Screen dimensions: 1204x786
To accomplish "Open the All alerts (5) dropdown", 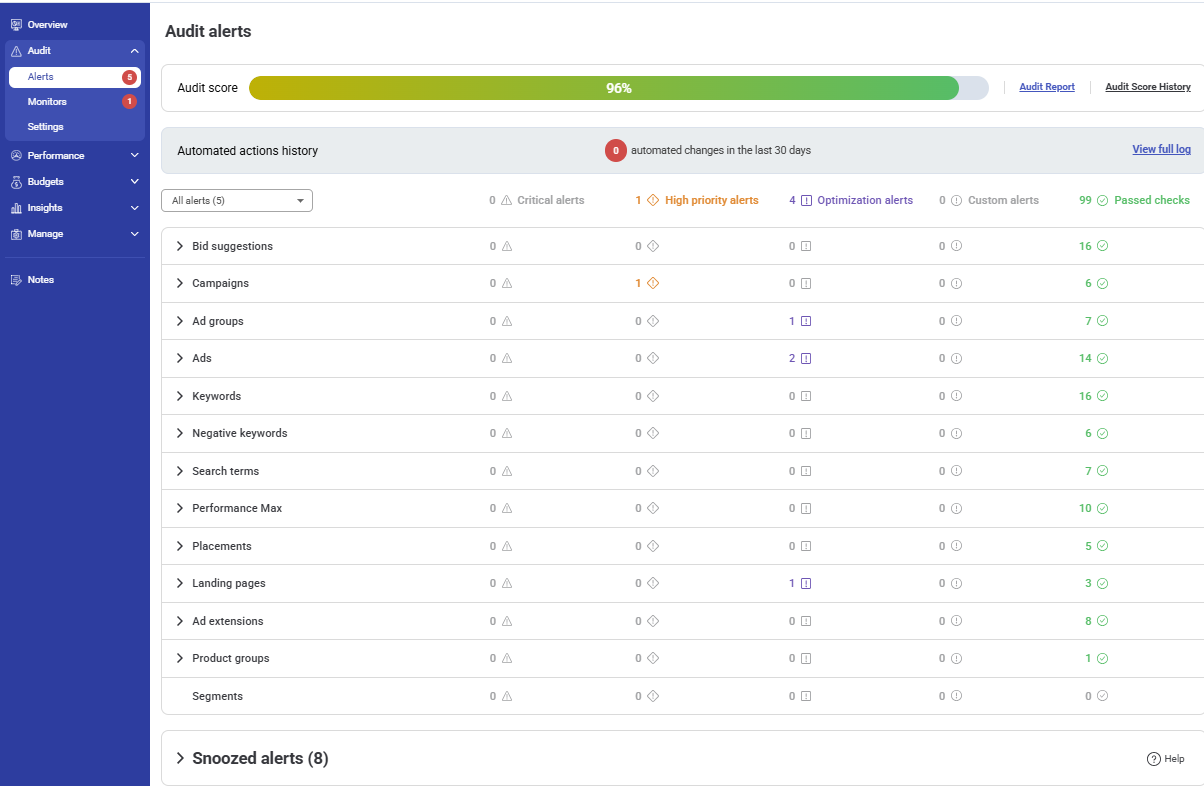I will coord(236,200).
